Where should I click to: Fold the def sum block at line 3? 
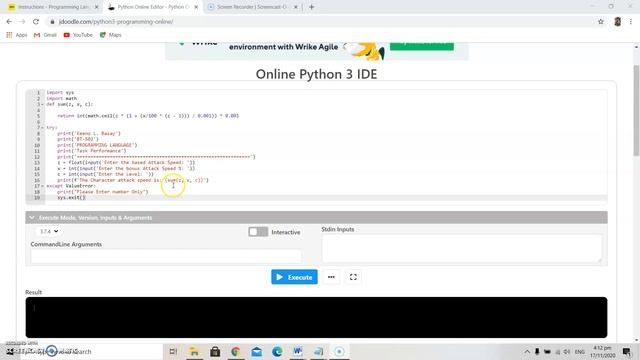click(42, 104)
